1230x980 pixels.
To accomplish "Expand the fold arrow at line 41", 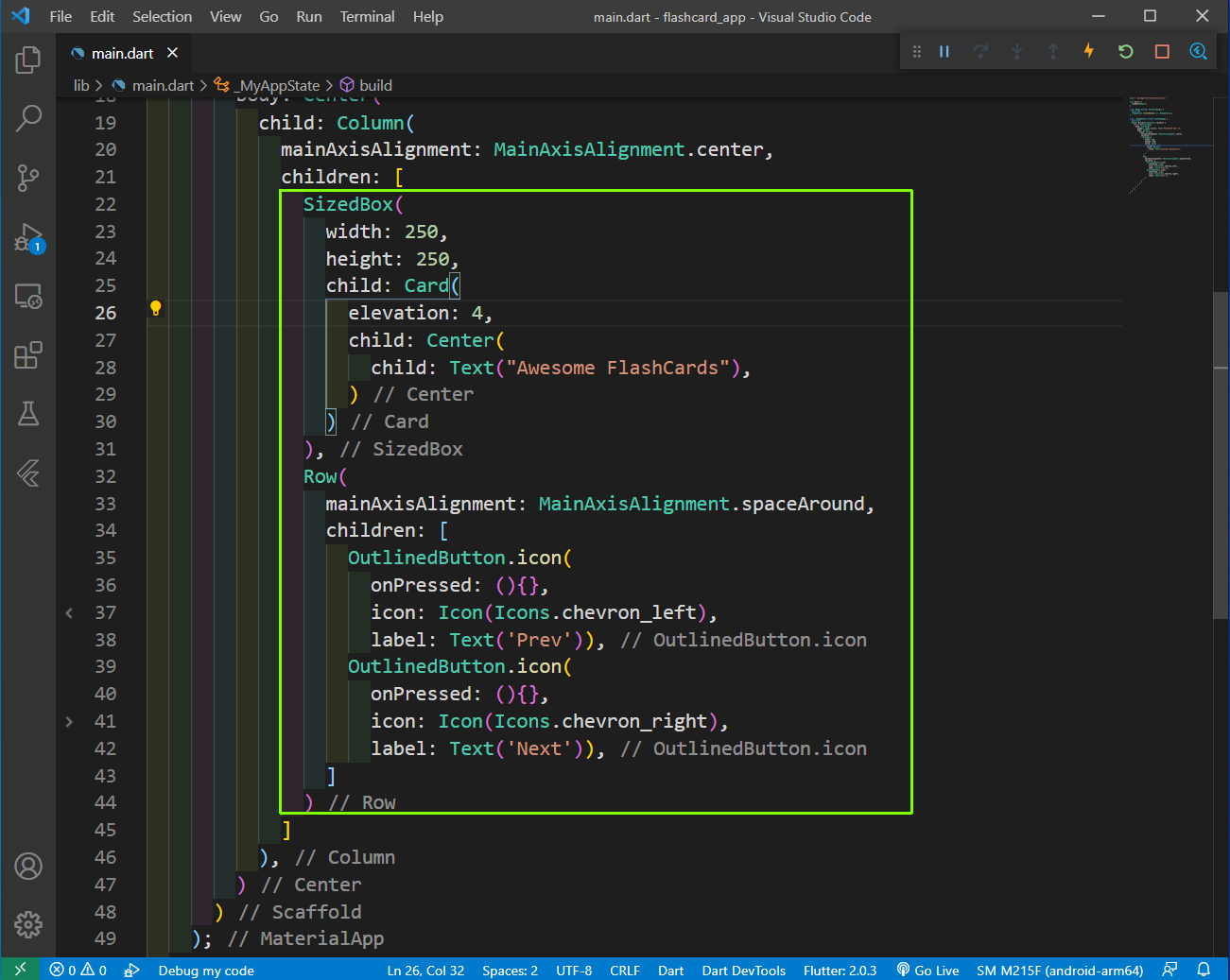I will coord(69,722).
